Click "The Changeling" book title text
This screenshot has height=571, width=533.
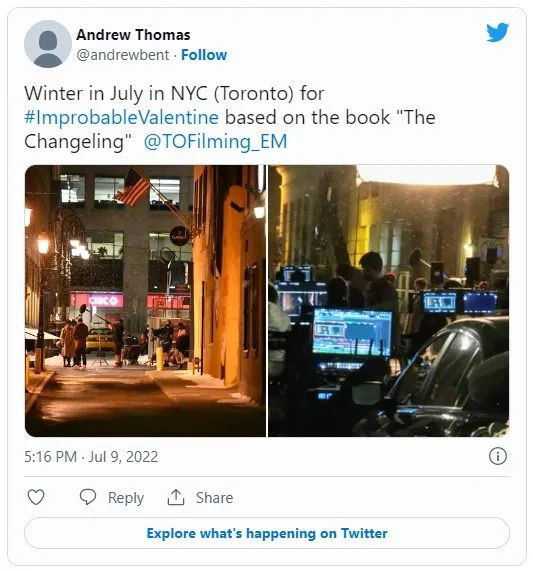230,129
